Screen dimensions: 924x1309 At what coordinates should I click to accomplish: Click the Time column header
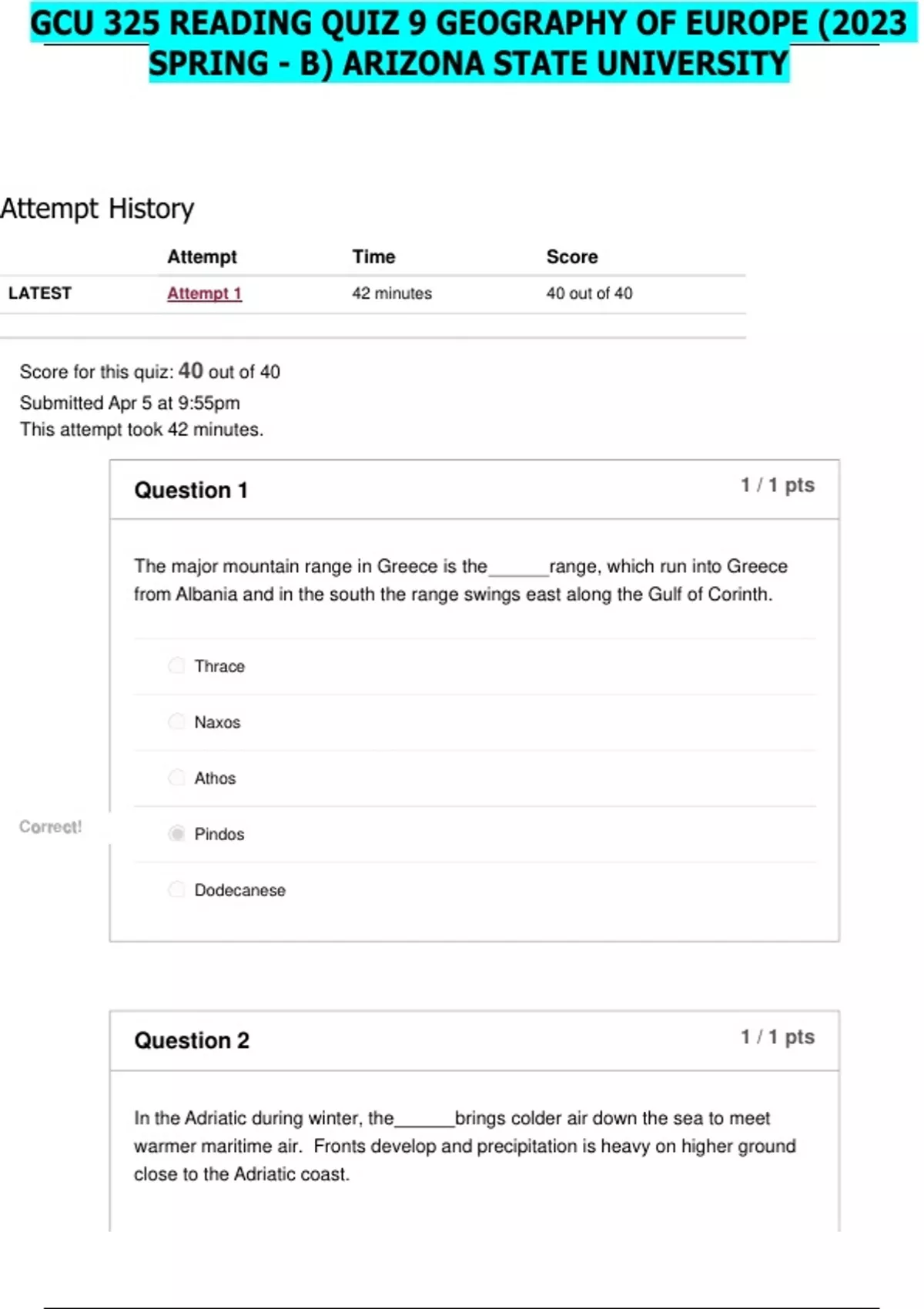[373, 257]
